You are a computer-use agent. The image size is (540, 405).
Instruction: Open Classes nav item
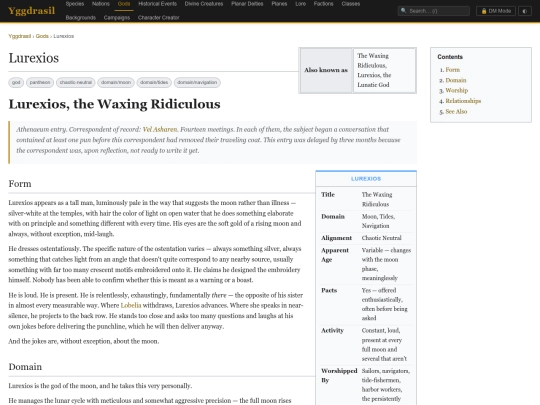click(x=351, y=4)
